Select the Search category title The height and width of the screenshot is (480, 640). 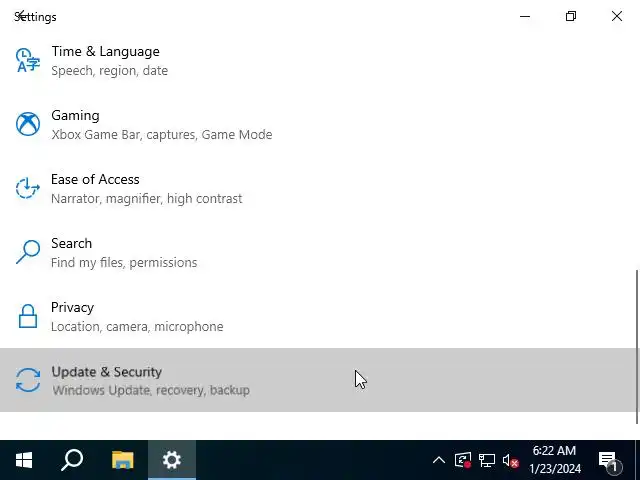[71, 243]
